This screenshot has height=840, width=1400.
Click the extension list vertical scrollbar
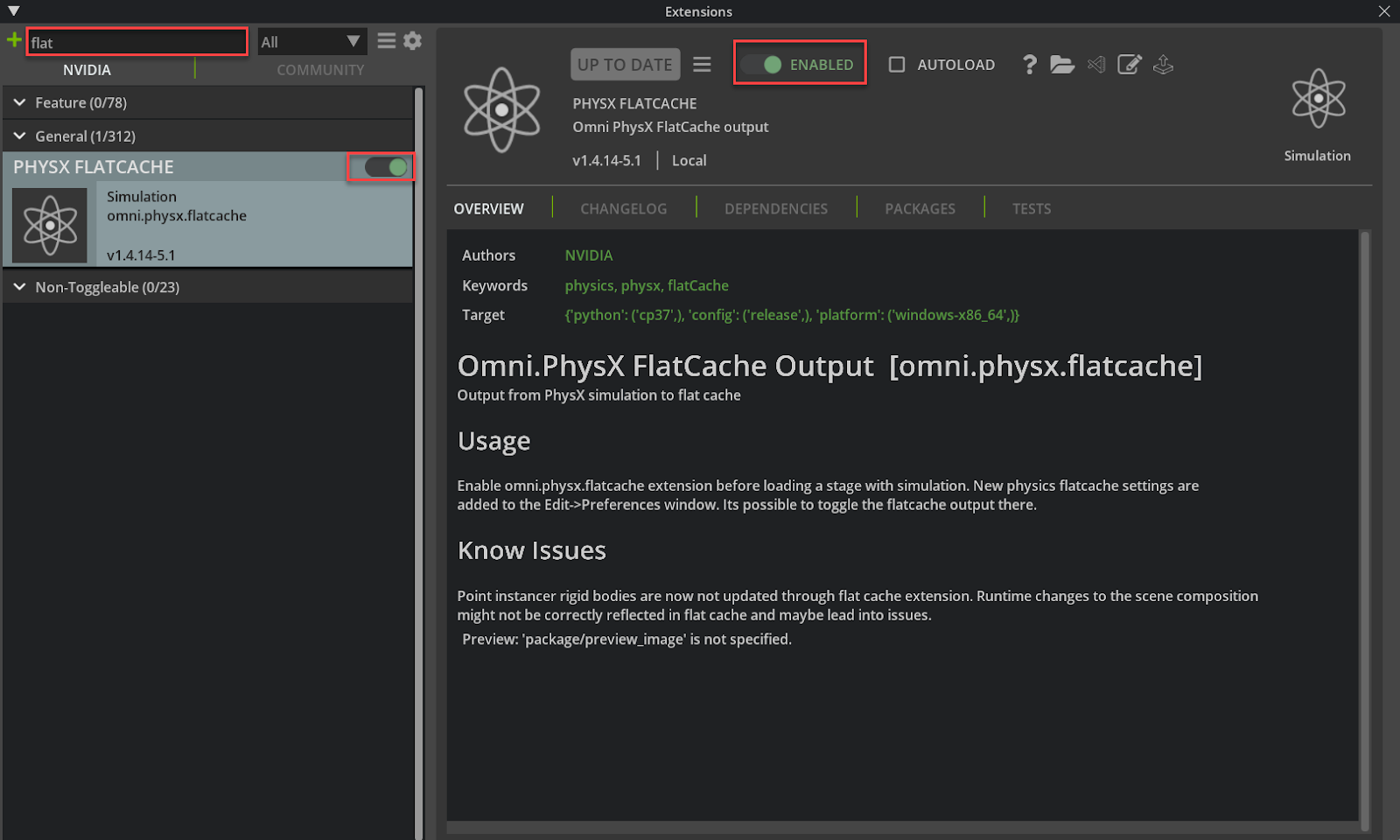[419, 462]
